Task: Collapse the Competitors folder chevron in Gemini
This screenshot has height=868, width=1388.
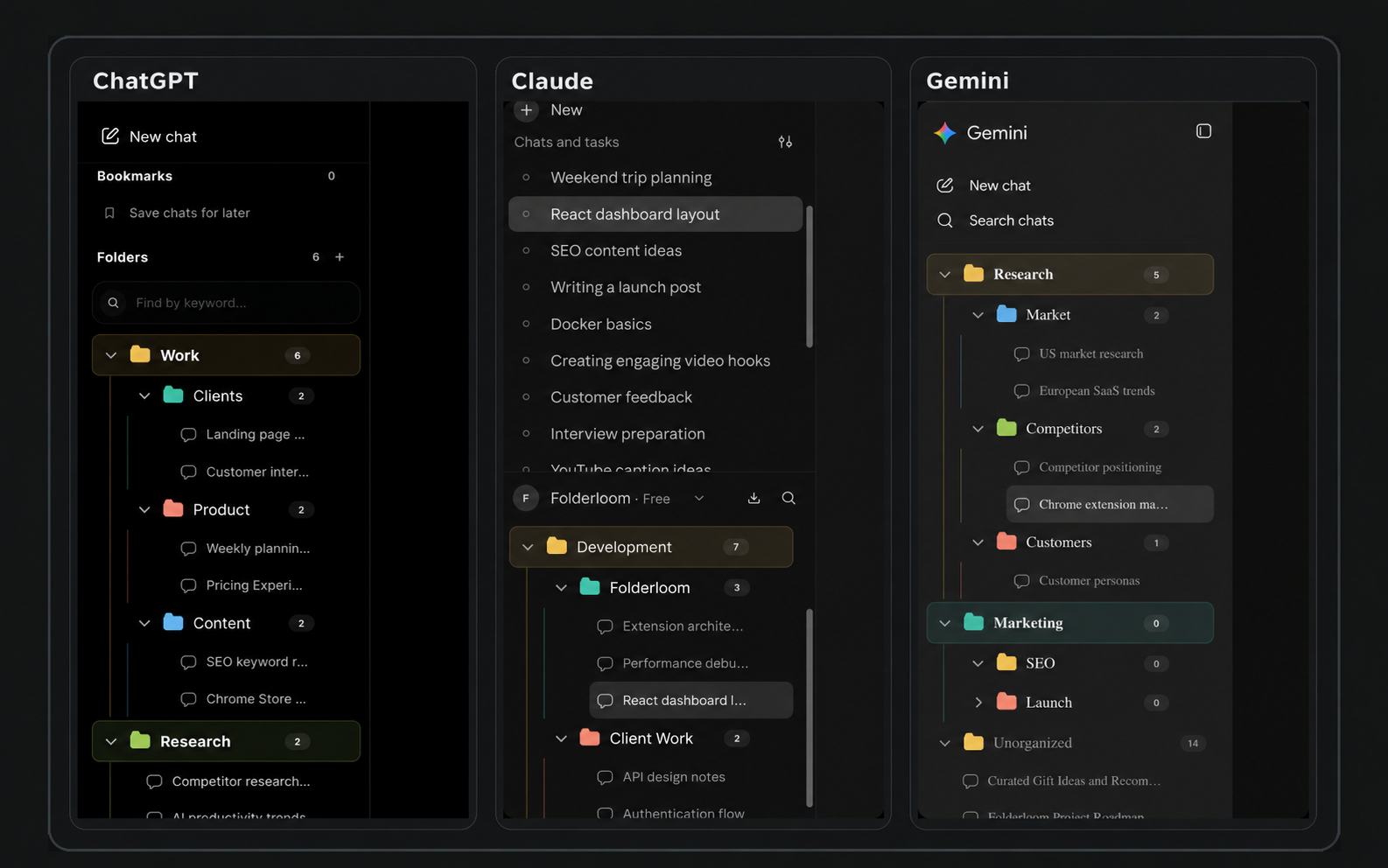Action: click(978, 429)
